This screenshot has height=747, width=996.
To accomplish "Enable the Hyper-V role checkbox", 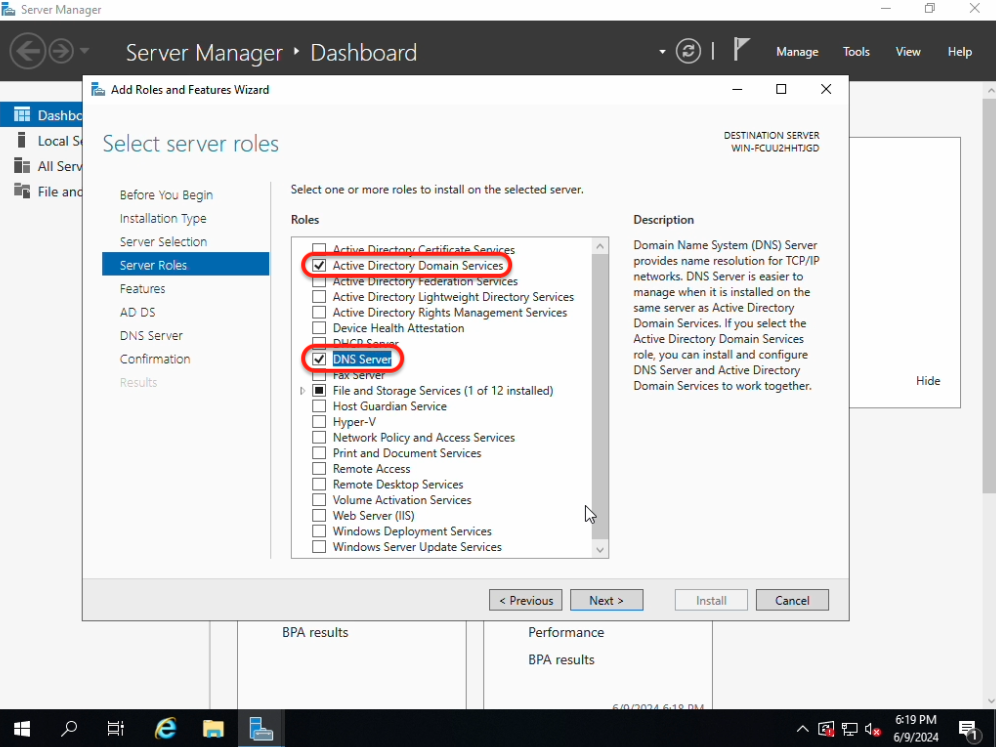I will coord(319,422).
